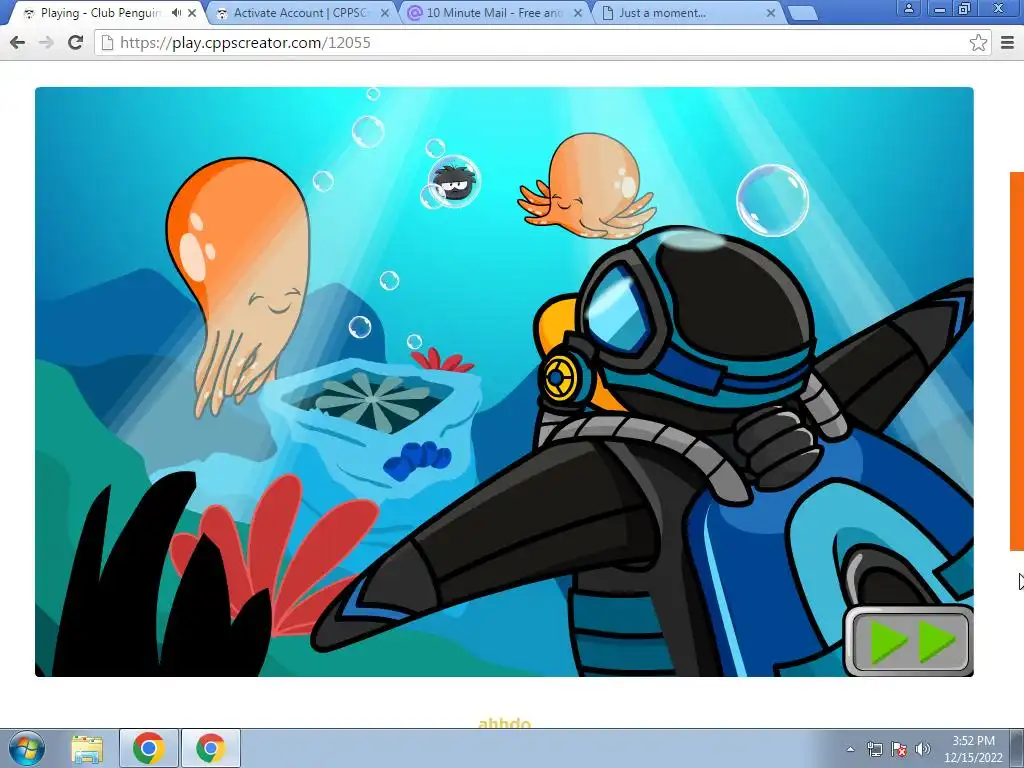Open the Windows Start menu
This screenshot has height=768, width=1024.
26,748
